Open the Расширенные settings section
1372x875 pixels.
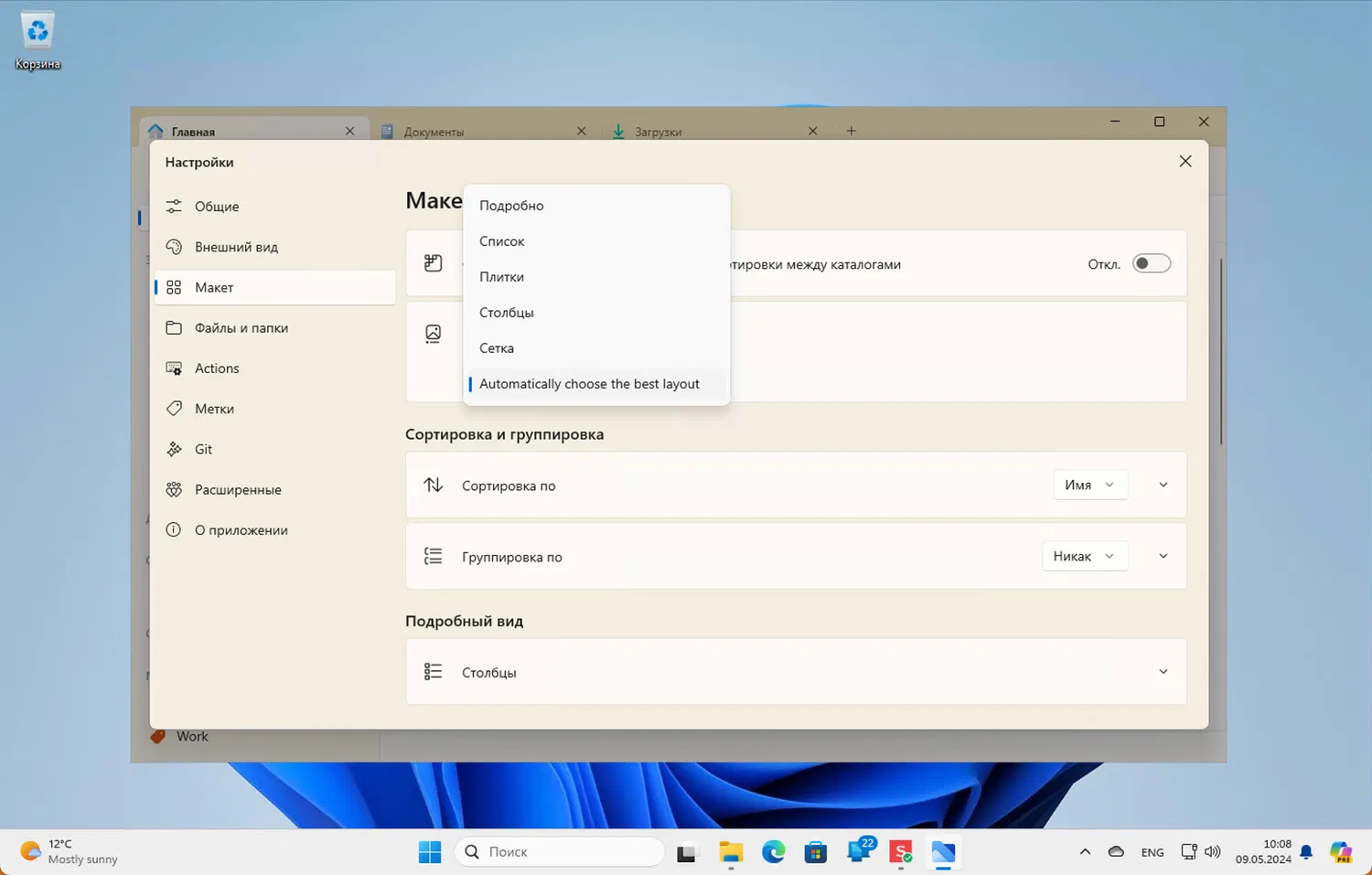tap(274, 489)
